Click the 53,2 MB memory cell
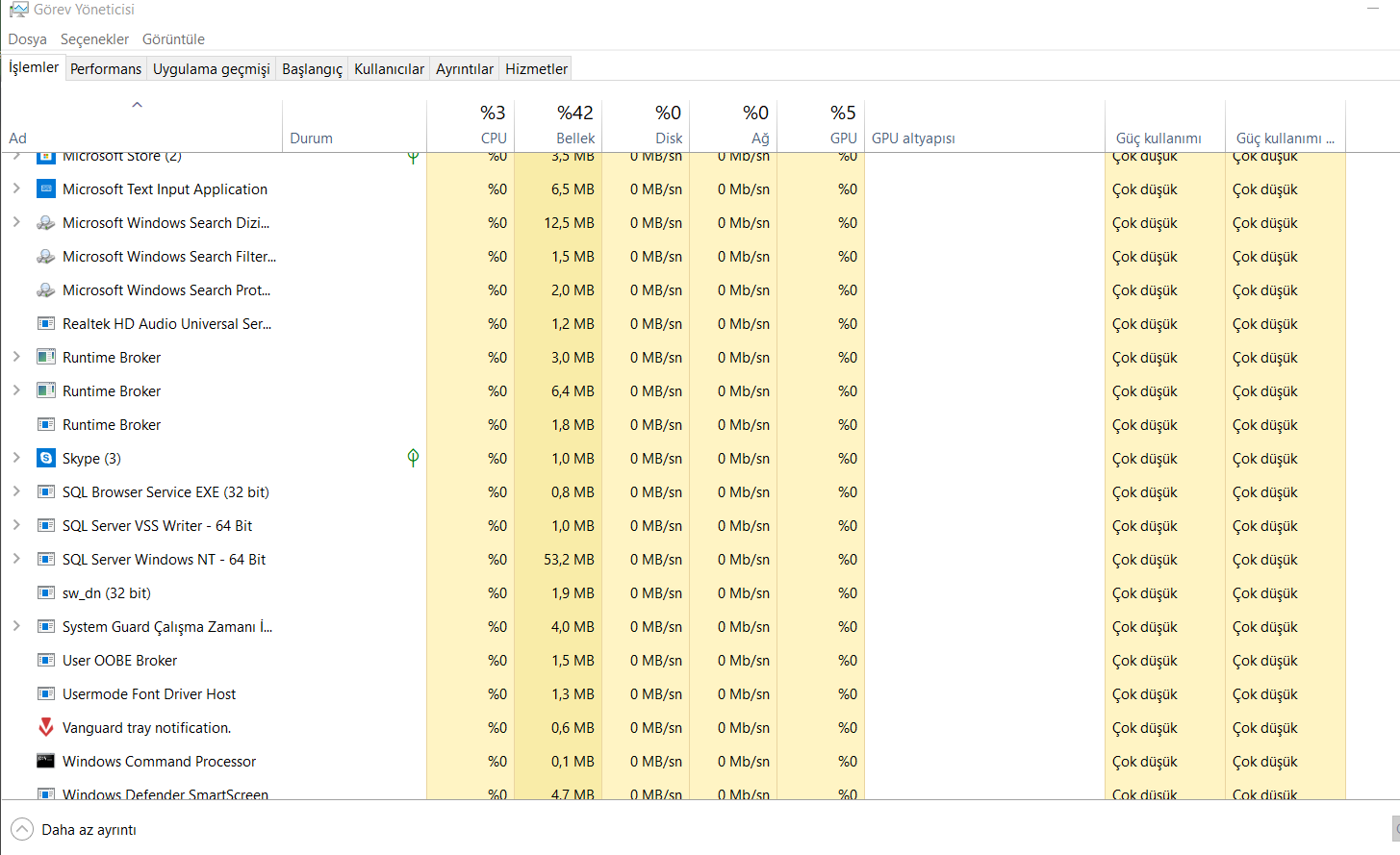The image size is (1400, 855). click(558, 560)
